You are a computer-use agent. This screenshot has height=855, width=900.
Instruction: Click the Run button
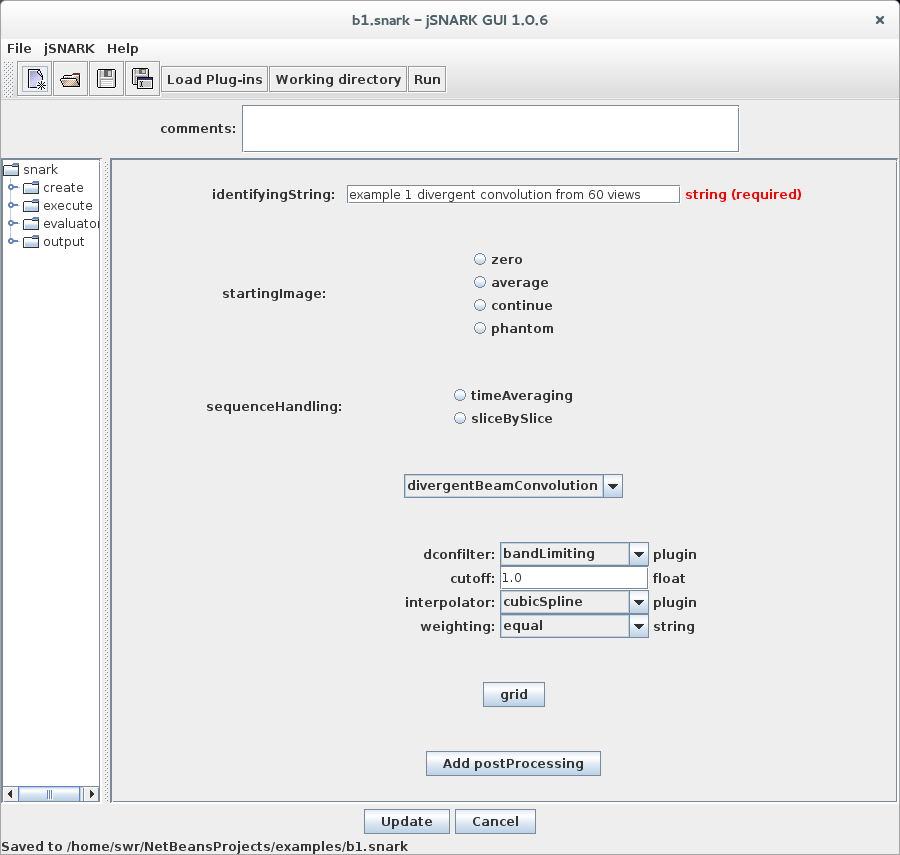(427, 79)
